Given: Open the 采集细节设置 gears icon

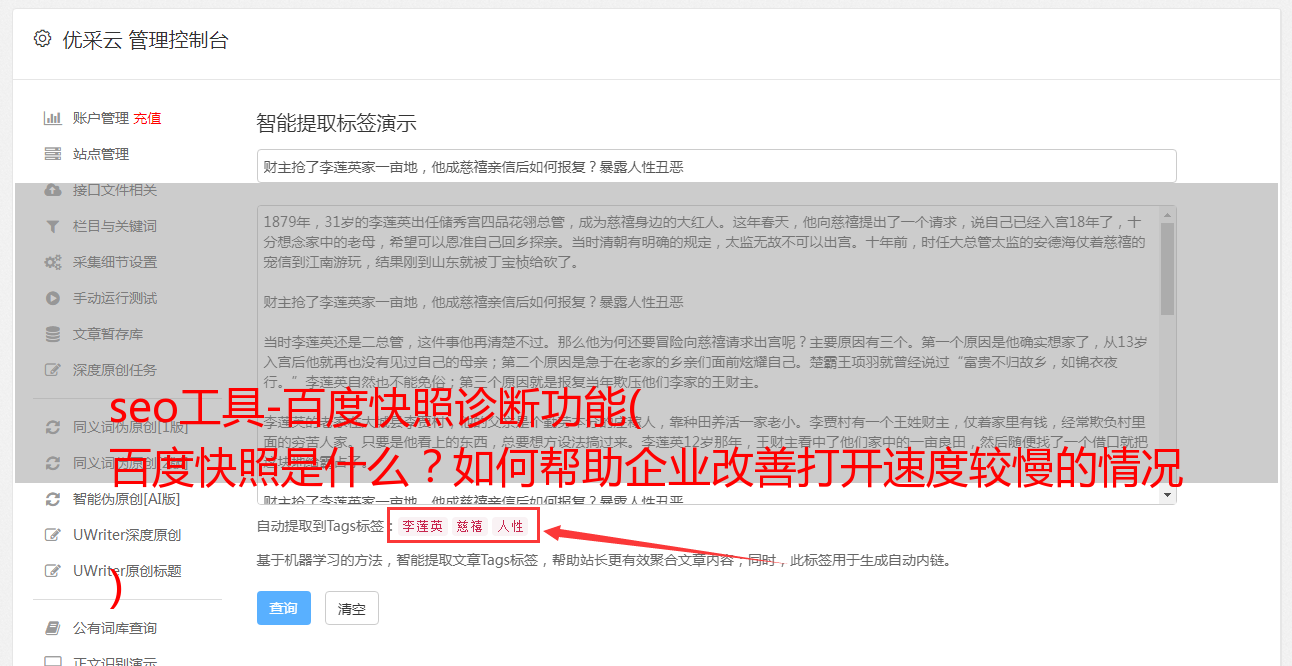Looking at the screenshot, I should (53, 262).
